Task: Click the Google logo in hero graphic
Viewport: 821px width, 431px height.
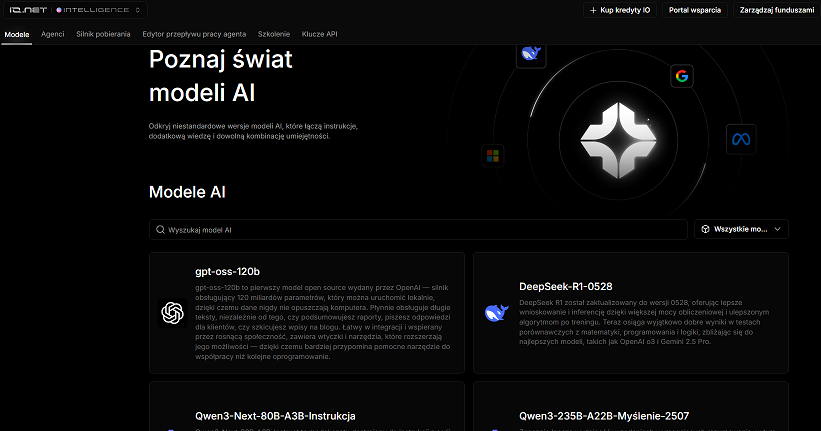Action: click(x=682, y=76)
